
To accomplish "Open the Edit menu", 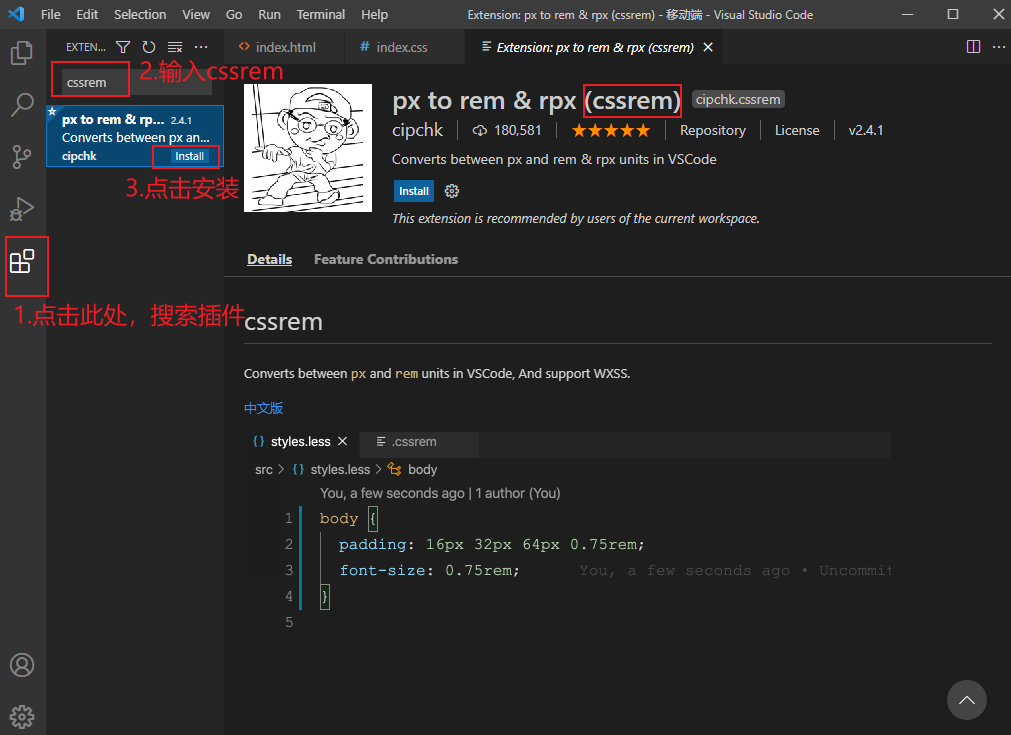I will [87, 14].
